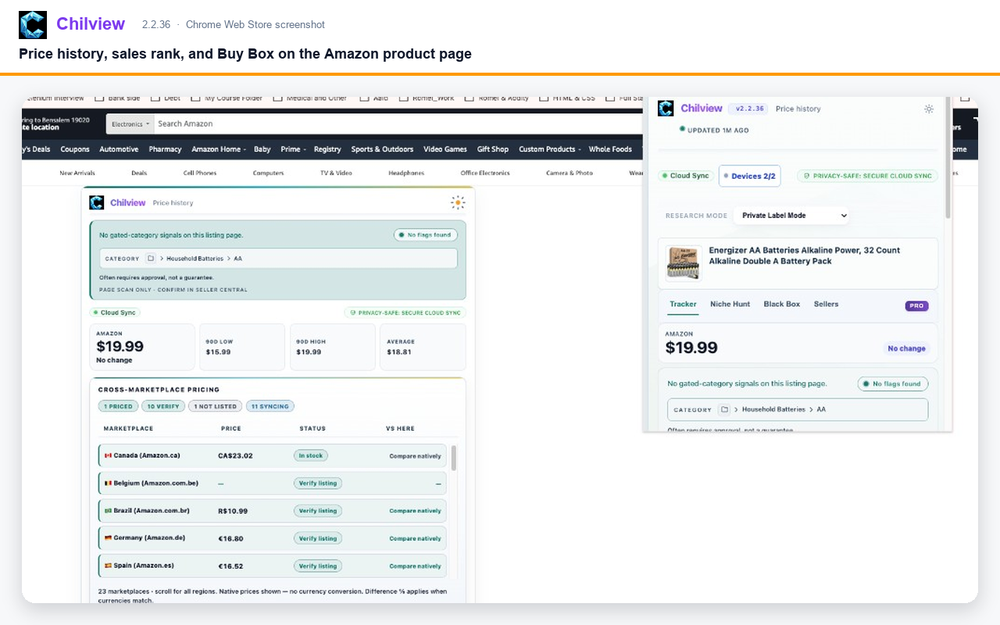Click the Devices 2/2 button
Viewport: 1000px width, 625px height.
point(749,176)
